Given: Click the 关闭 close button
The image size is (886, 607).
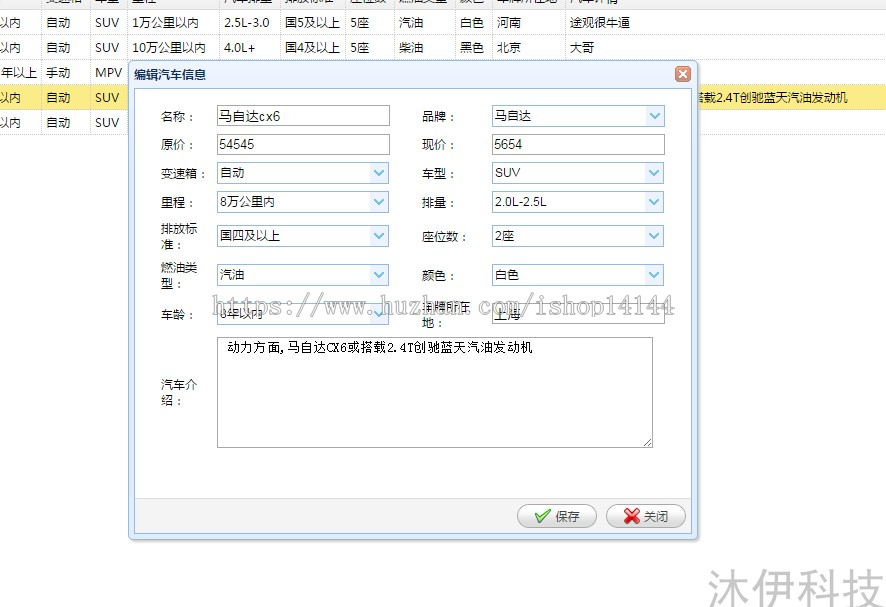Looking at the screenshot, I should coord(645,516).
